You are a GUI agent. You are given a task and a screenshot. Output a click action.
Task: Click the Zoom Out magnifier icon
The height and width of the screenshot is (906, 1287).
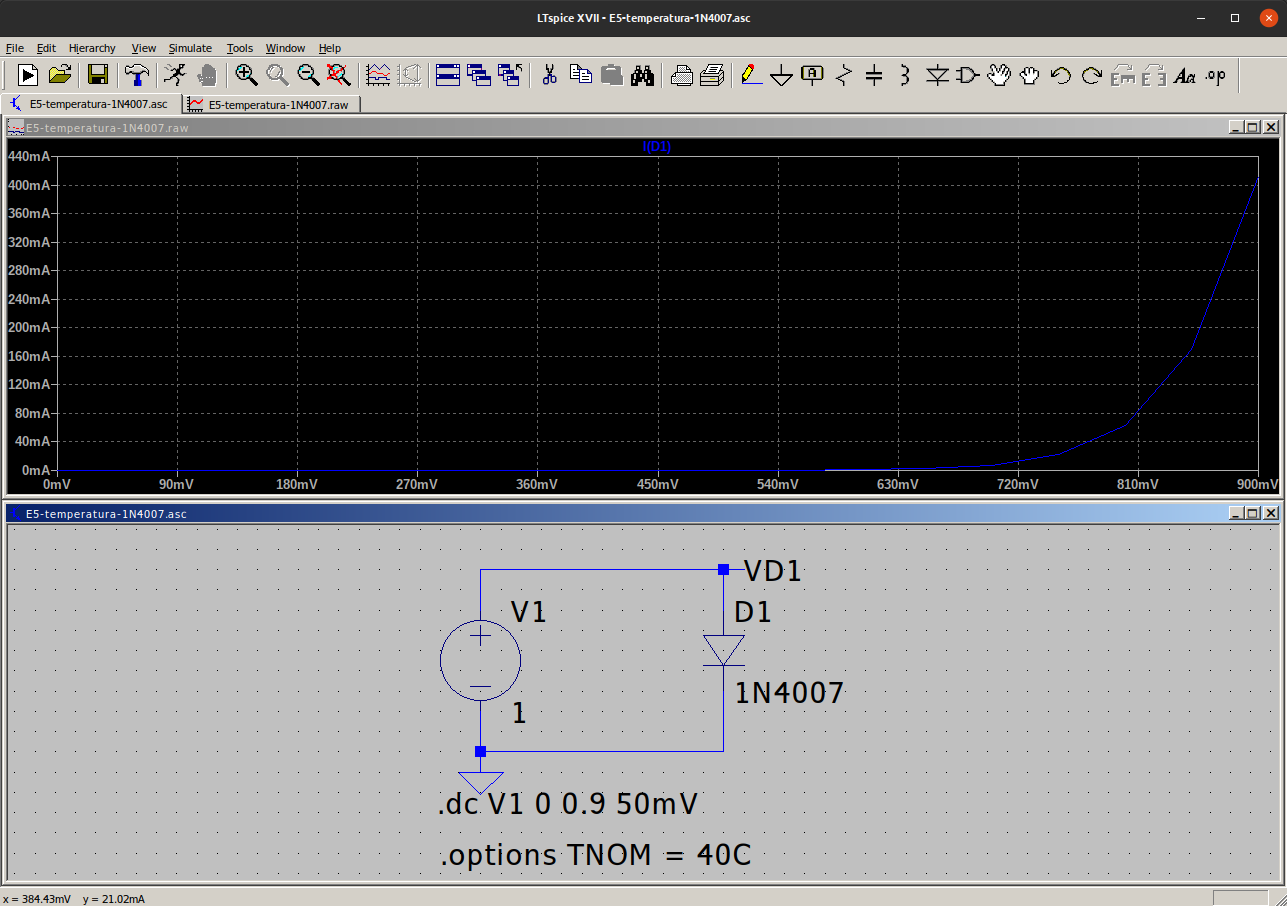pyautogui.click(x=308, y=74)
